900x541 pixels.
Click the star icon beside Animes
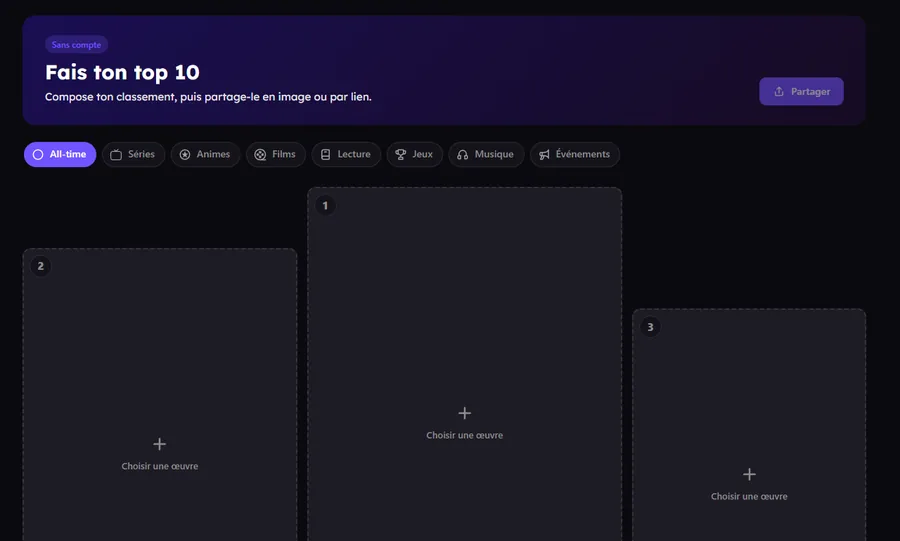[185, 154]
